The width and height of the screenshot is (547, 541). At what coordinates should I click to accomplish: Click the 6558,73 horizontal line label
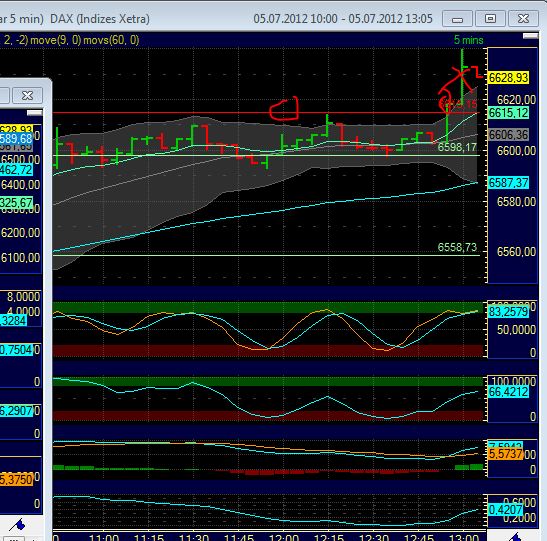(x=457, y=247)
